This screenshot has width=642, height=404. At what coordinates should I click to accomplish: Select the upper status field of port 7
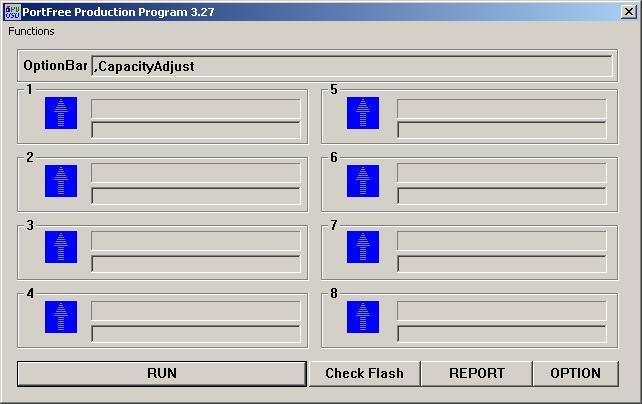(502, 241)
